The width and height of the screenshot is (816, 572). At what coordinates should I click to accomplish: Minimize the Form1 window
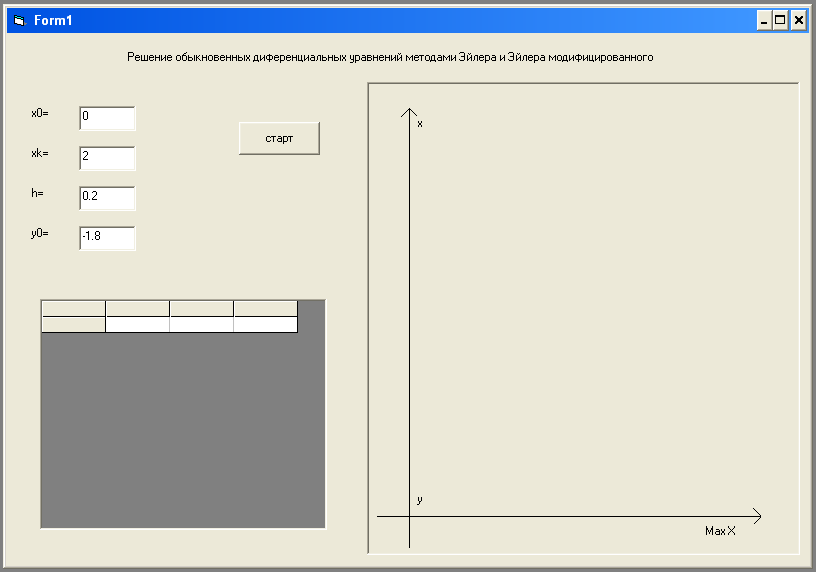[x=763, y=21]
